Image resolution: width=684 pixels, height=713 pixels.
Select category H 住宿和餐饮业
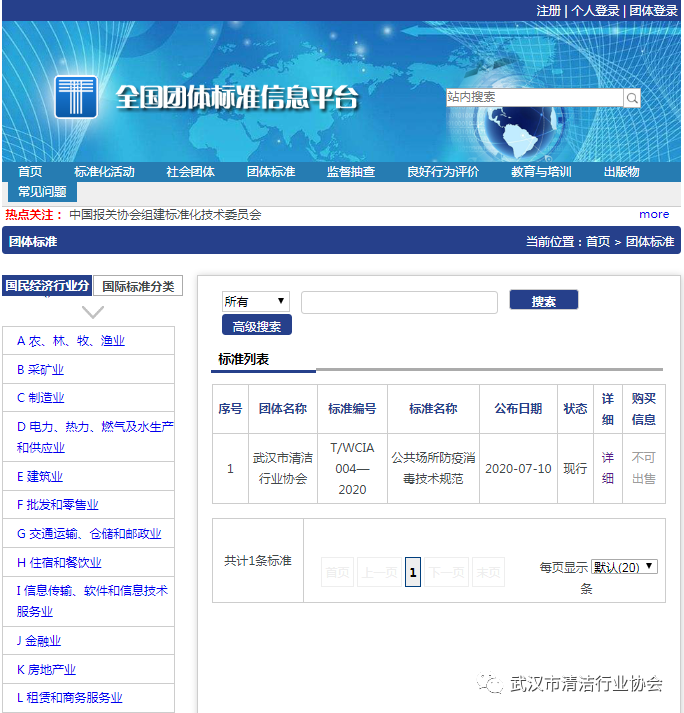[59, 562]
